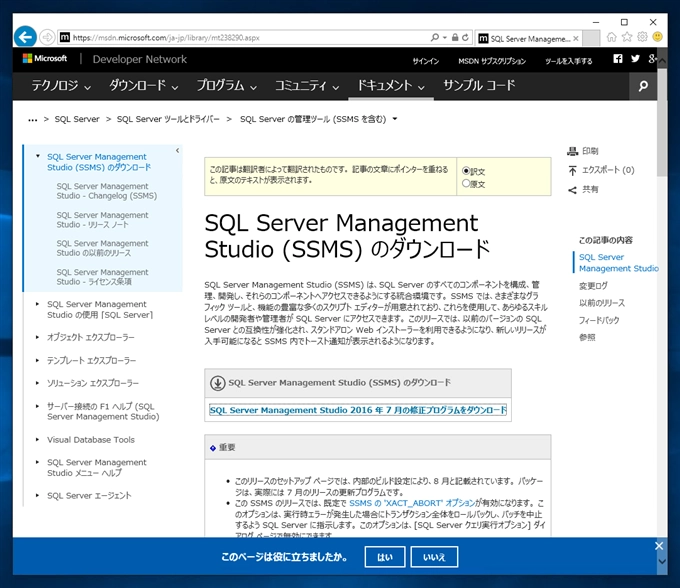Open the ドキュメント navigation menu
Viewport: 680px width, 588px height.
[x=391, y=86]
